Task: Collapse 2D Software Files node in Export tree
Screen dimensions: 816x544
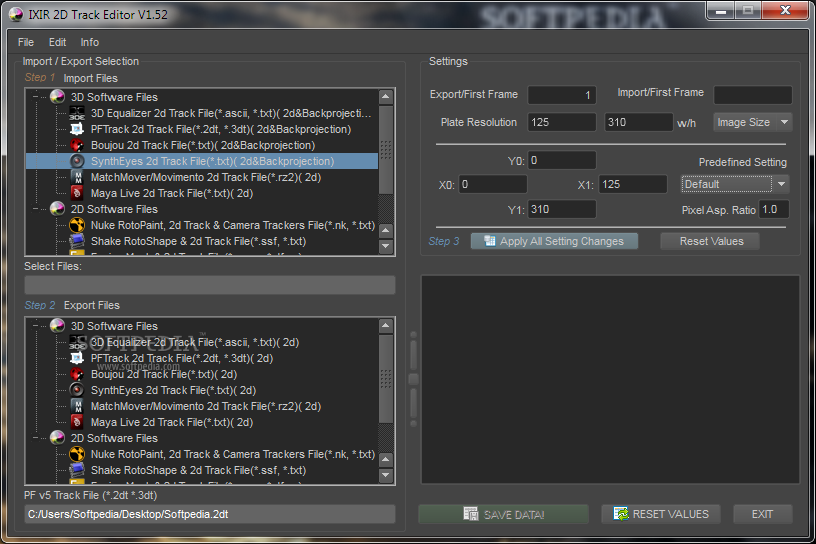Action: tap(35, 438)
